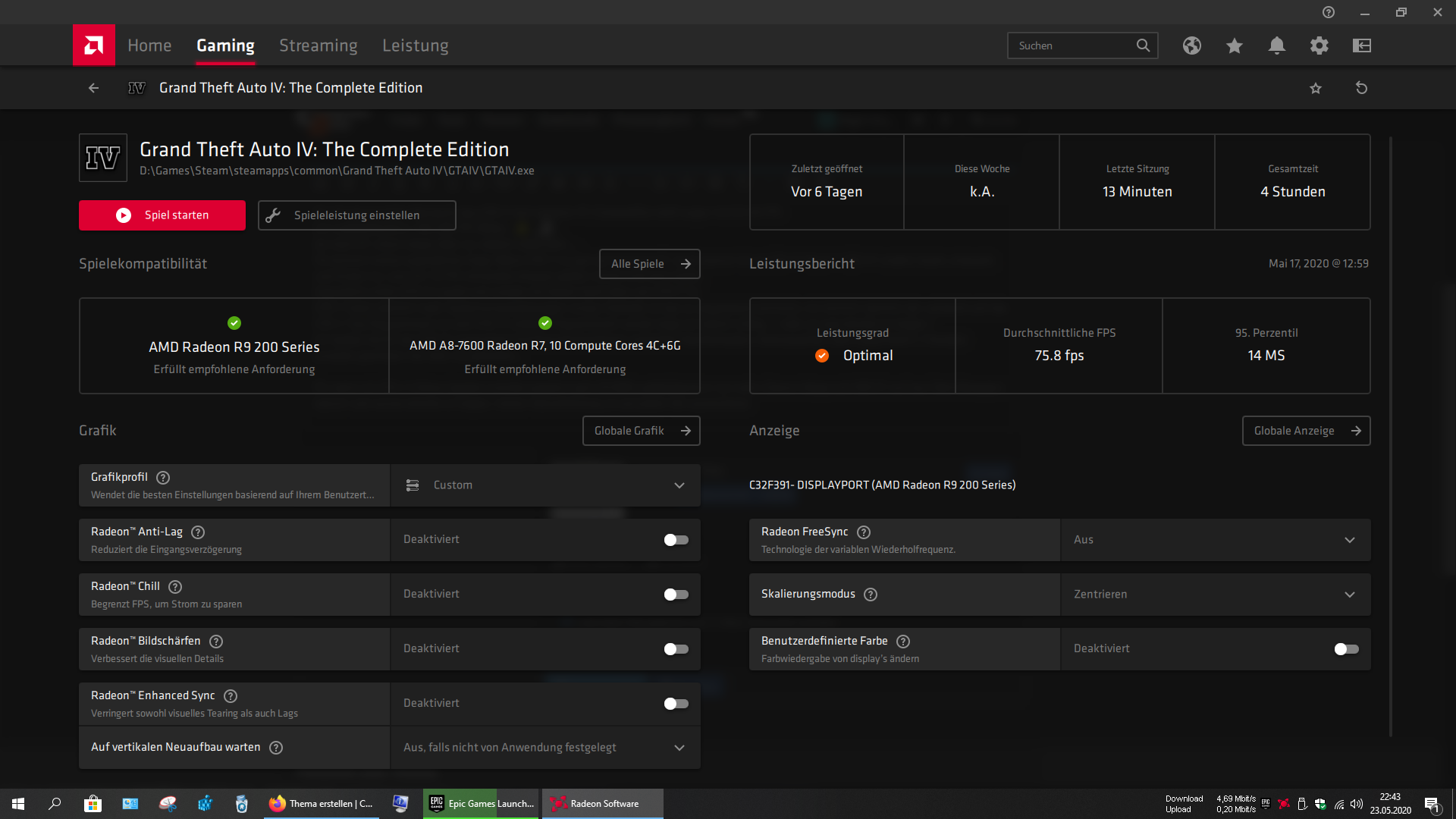Open notifications bell icon

coord(1277,45)
